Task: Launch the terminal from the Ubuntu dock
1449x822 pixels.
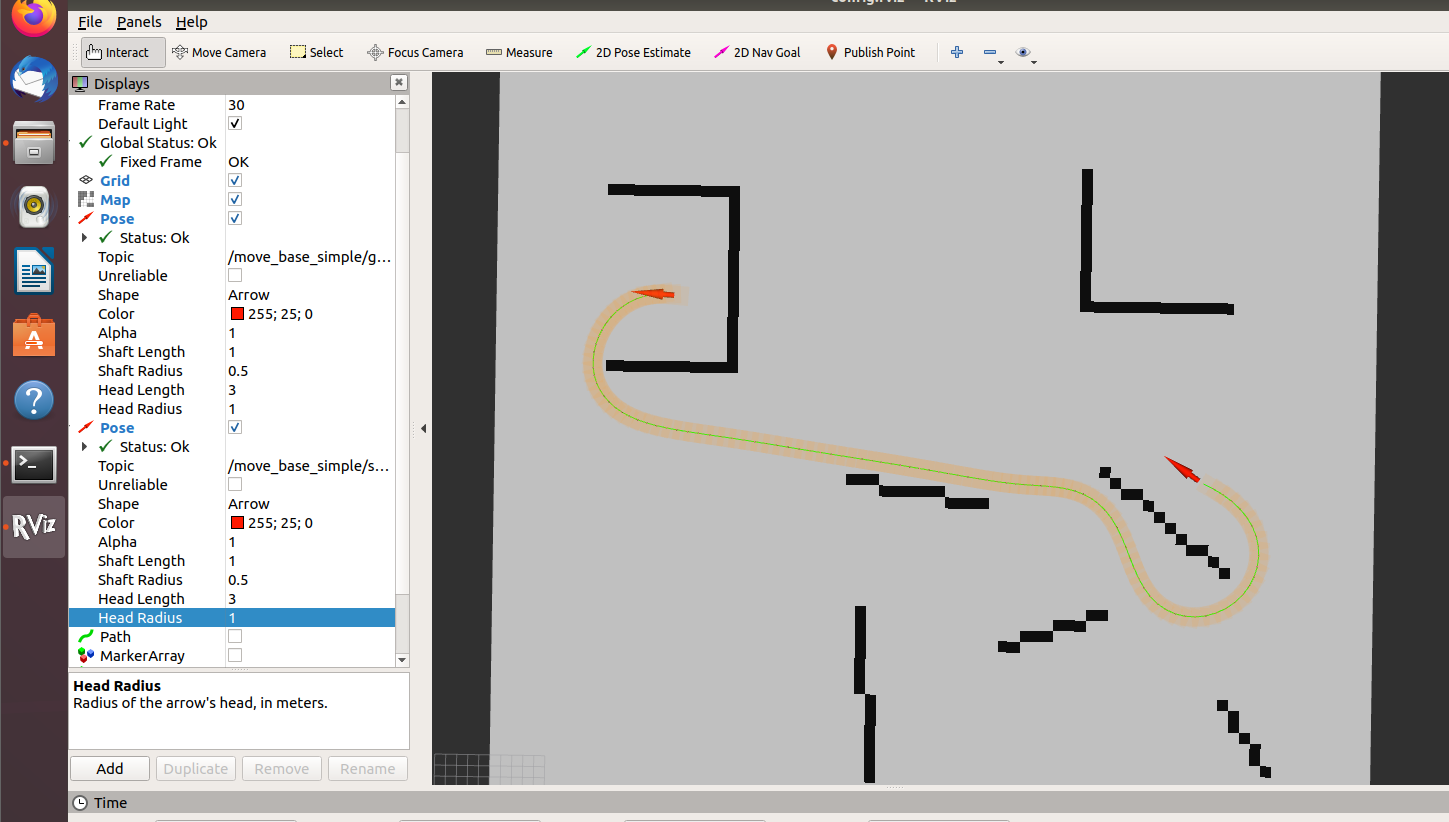Action: click(x=33, y=464)
